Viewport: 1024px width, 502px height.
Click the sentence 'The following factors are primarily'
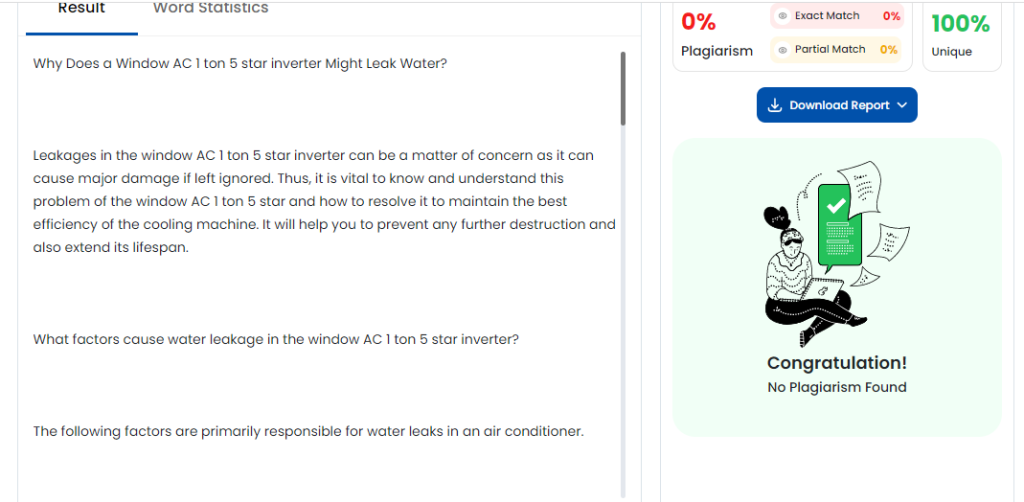tap(308, 431)
